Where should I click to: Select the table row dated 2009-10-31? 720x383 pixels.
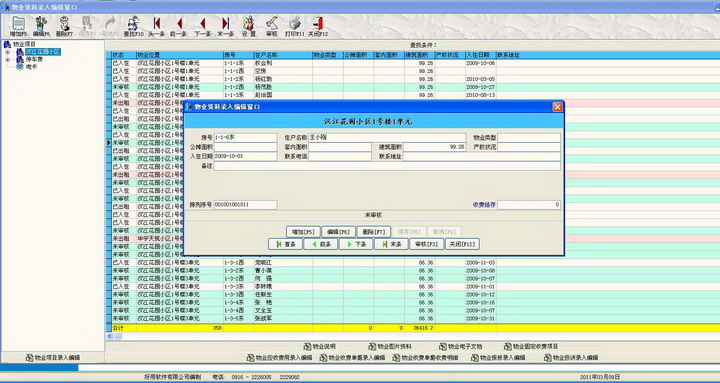413,318
